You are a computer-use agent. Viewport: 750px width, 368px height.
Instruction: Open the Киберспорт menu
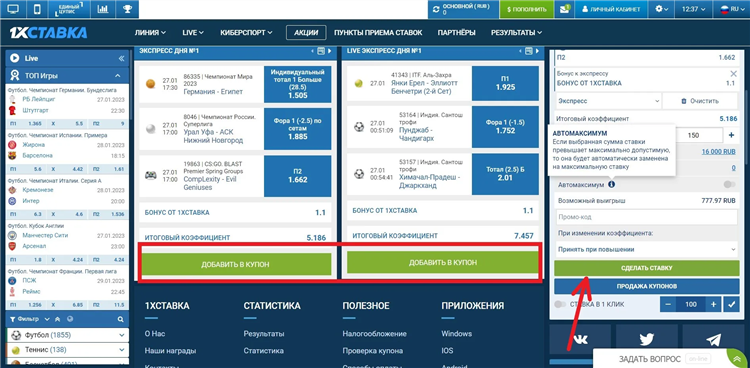[246, 33]
